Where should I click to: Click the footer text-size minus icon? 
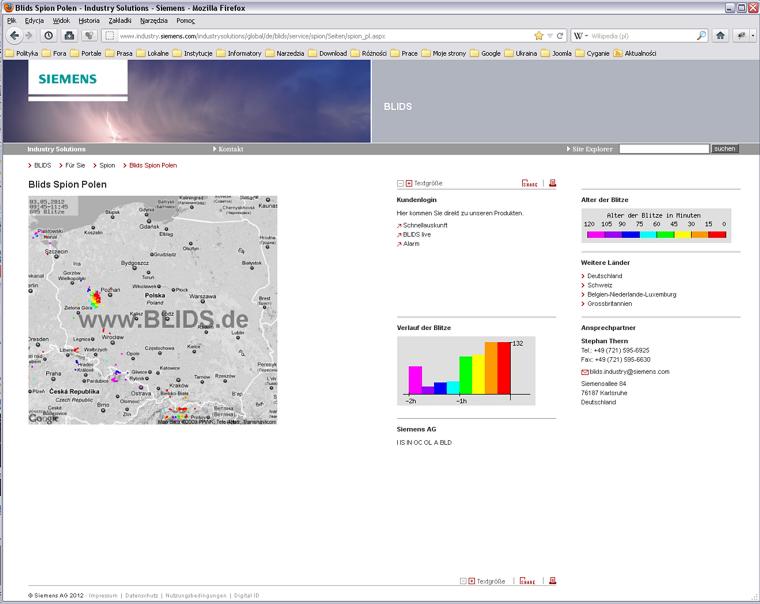463,581
